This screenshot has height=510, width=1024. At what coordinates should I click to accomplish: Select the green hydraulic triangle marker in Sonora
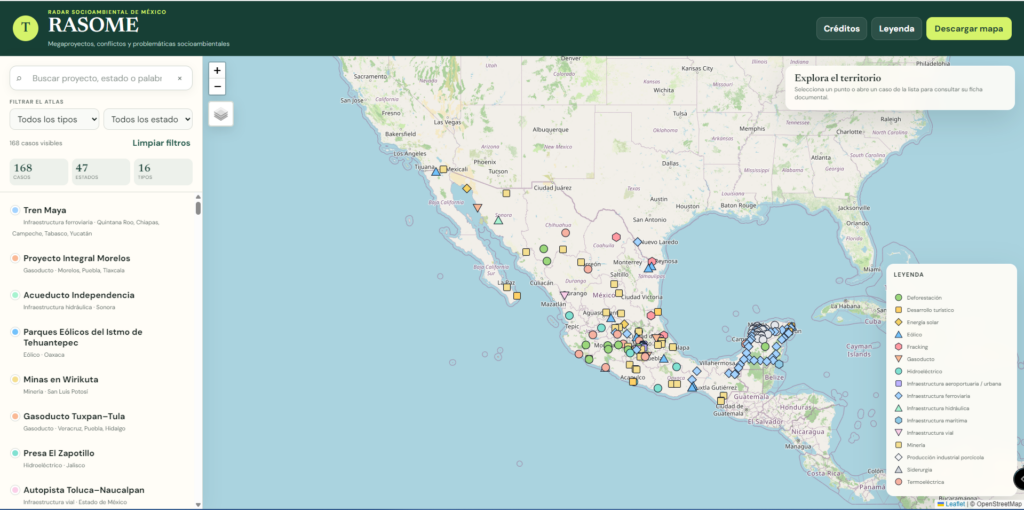(498, 220)
